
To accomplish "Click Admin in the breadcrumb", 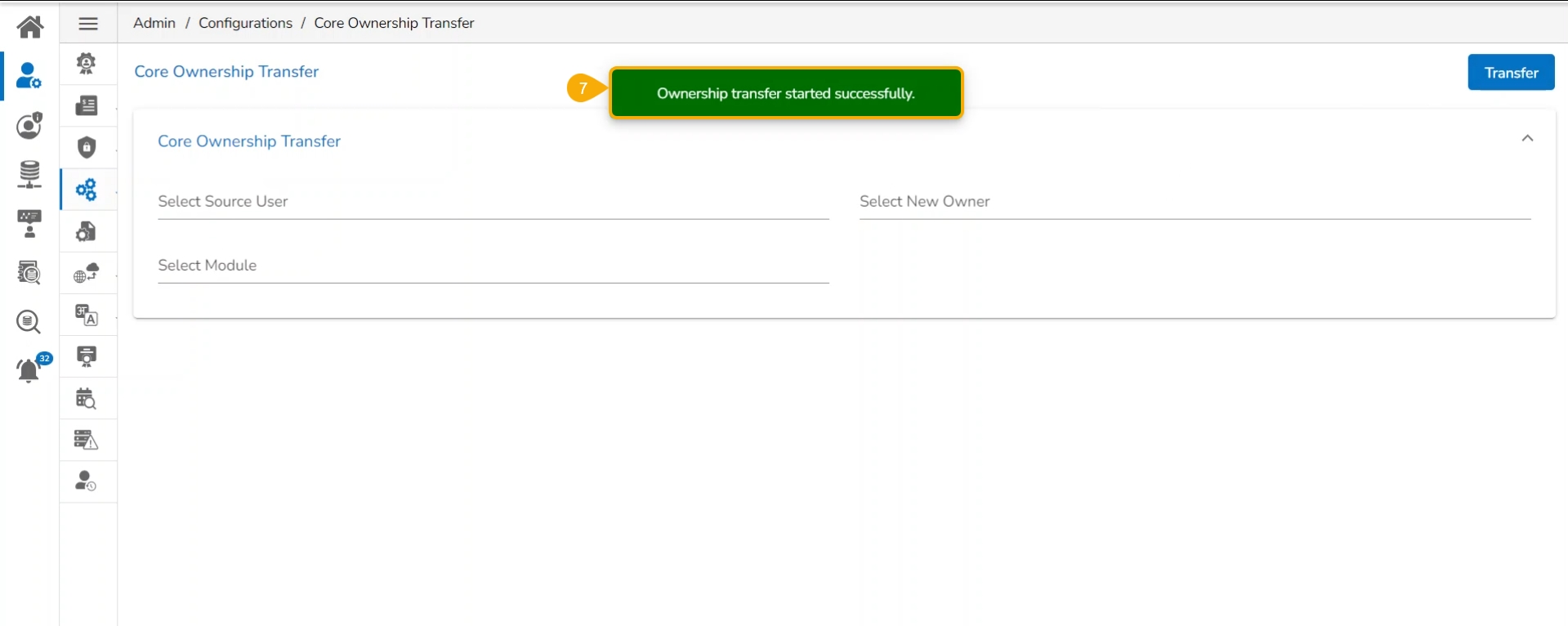I will click(x=154, y=23).
